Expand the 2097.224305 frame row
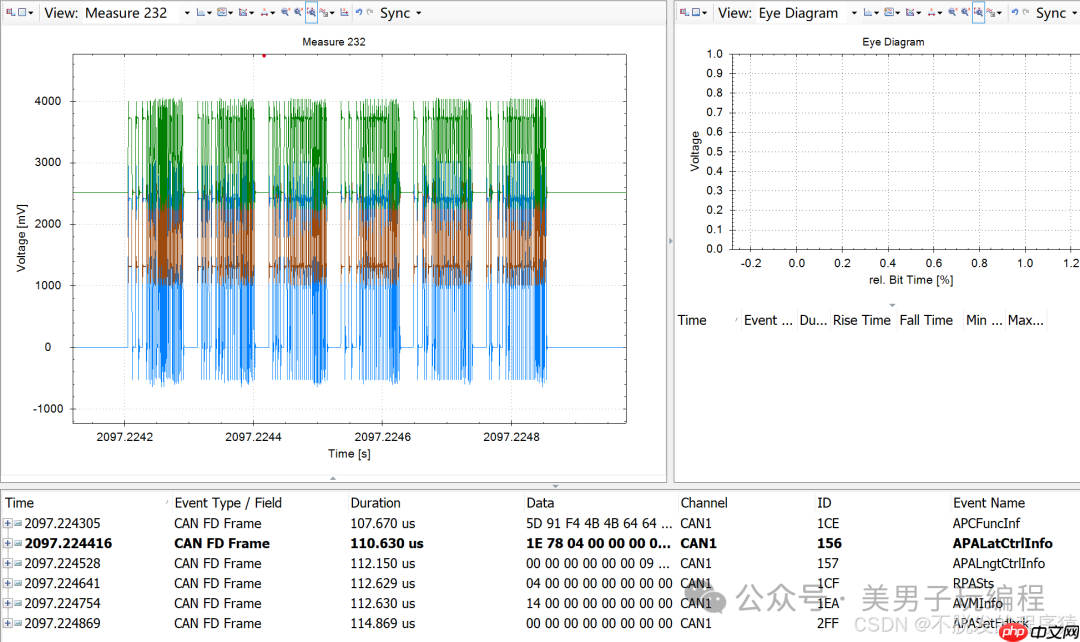 pyautogui.click(x=8, y=523)
